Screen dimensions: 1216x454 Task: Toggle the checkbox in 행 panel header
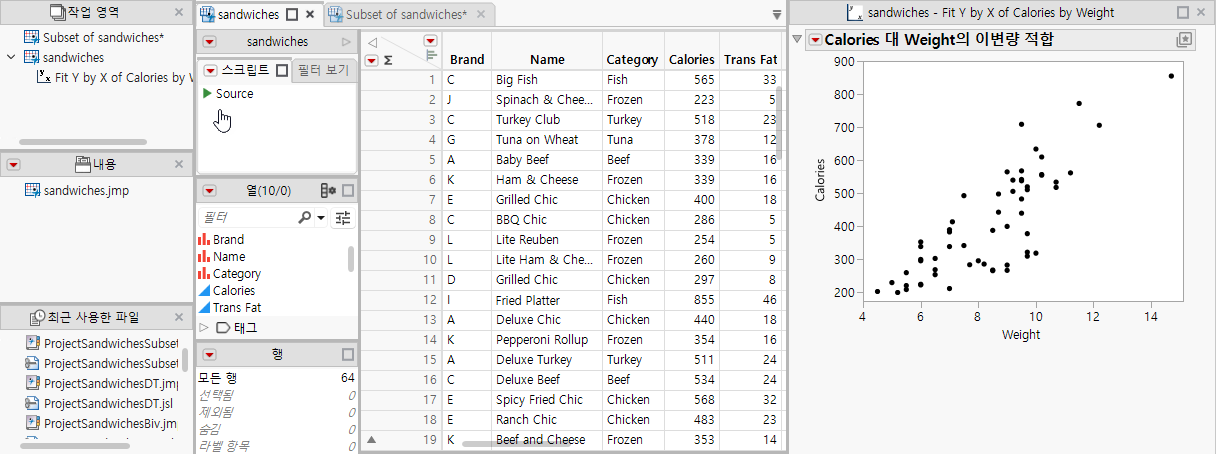click(347, 354)
